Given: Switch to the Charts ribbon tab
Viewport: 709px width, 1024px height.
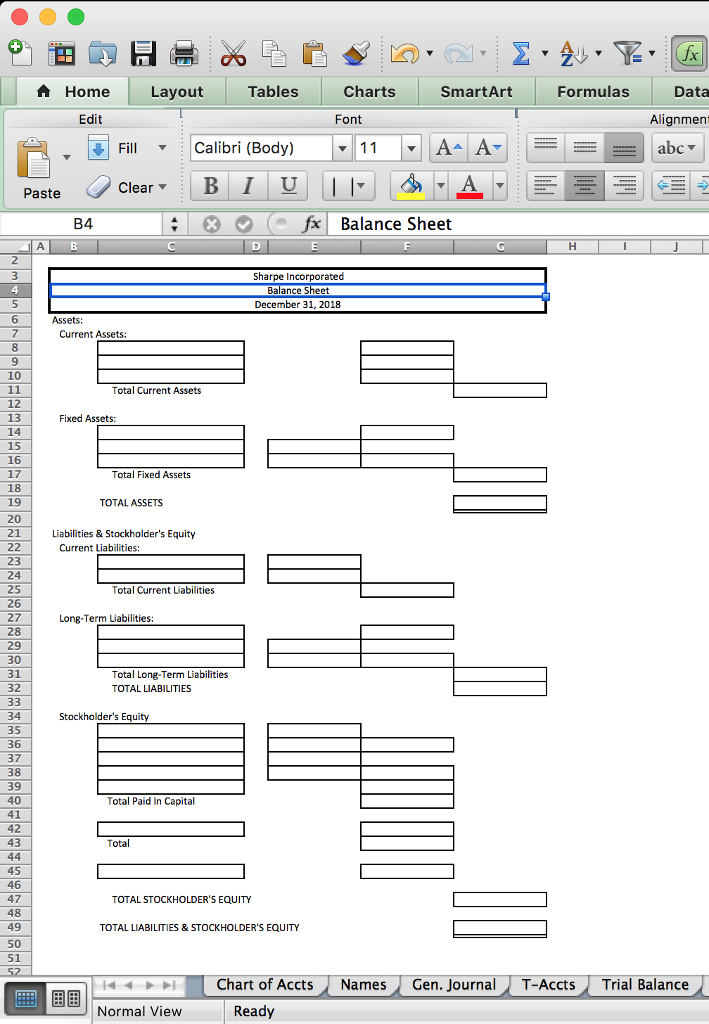Looking at the screenshot, I should pos(370,91).
